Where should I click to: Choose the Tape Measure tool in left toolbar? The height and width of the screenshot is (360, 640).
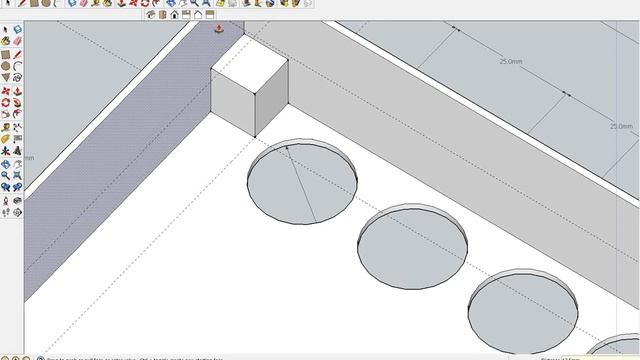5,127
